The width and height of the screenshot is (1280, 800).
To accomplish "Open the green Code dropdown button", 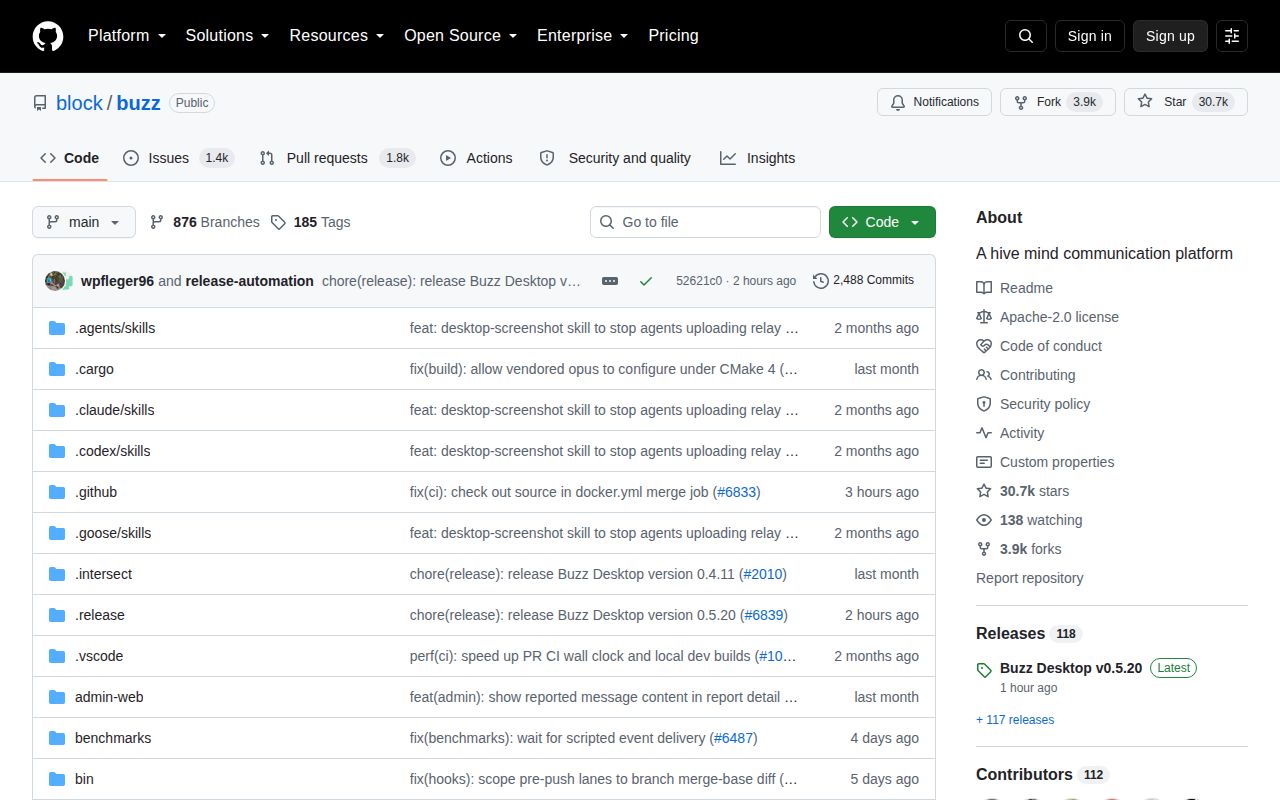I will pos(882,222).
